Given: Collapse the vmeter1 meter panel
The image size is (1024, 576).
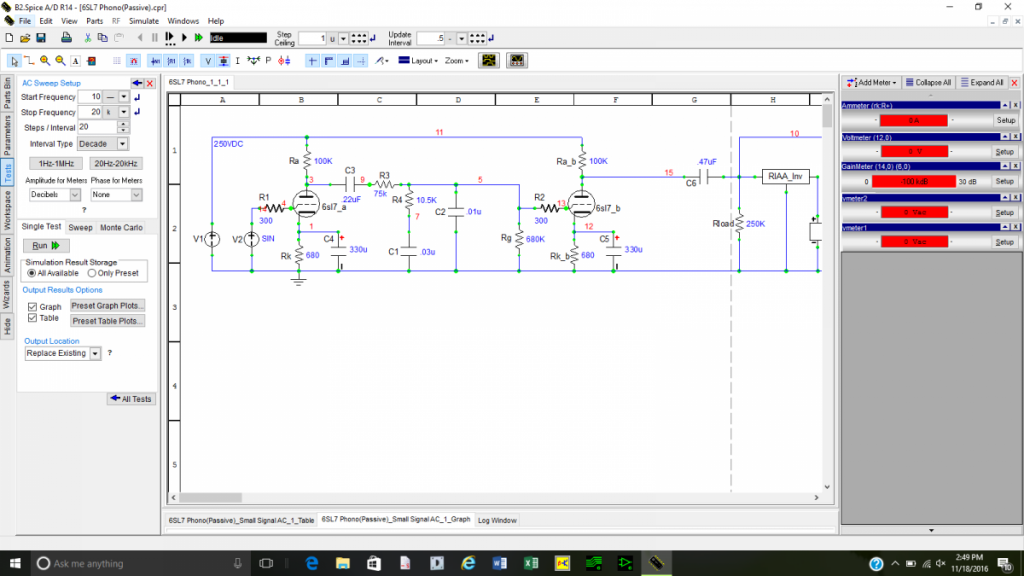Looking at the screenshot, I should 1006,227.
